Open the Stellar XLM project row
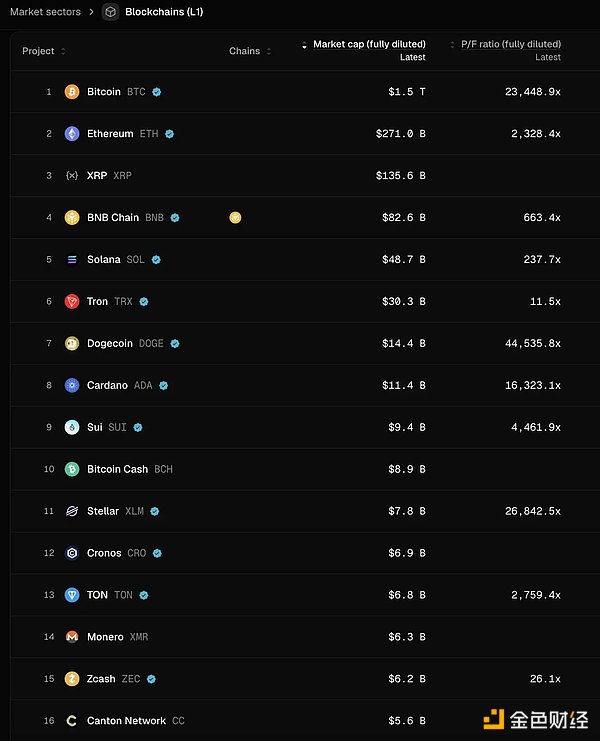 tap(103, 511)
